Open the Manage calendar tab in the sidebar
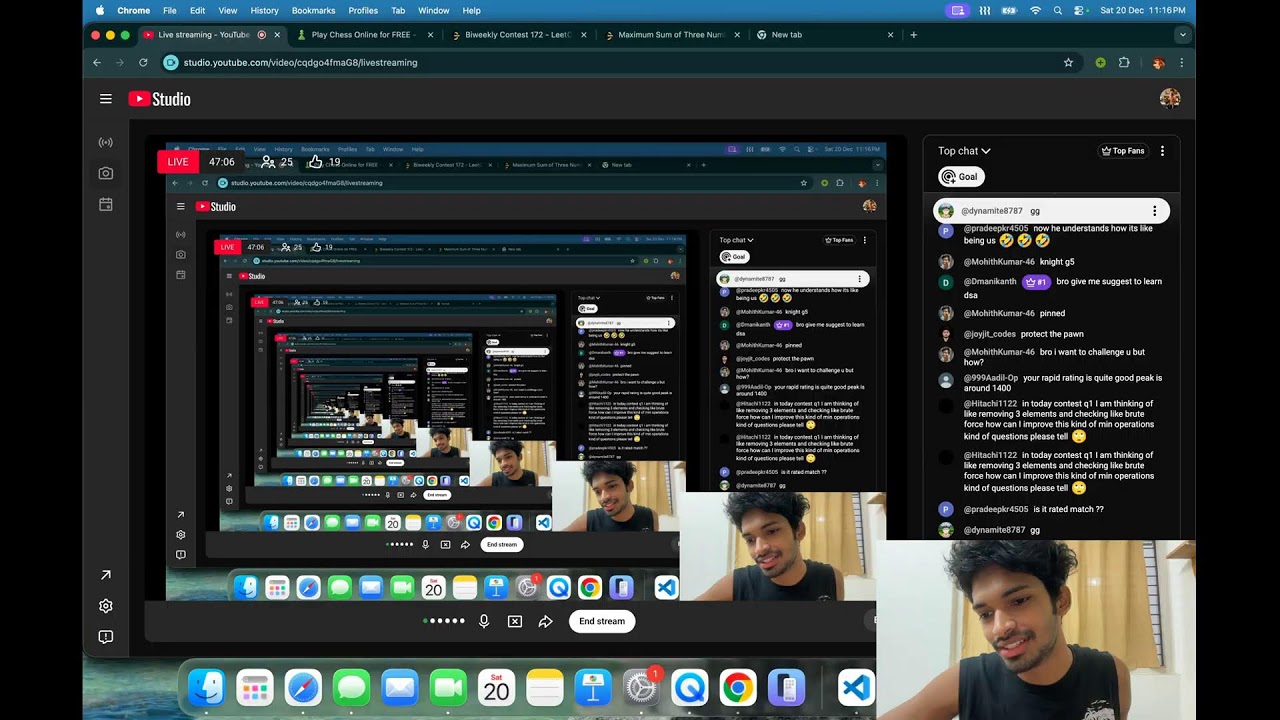The image size is (1280, 720). (x=106, y=204)
